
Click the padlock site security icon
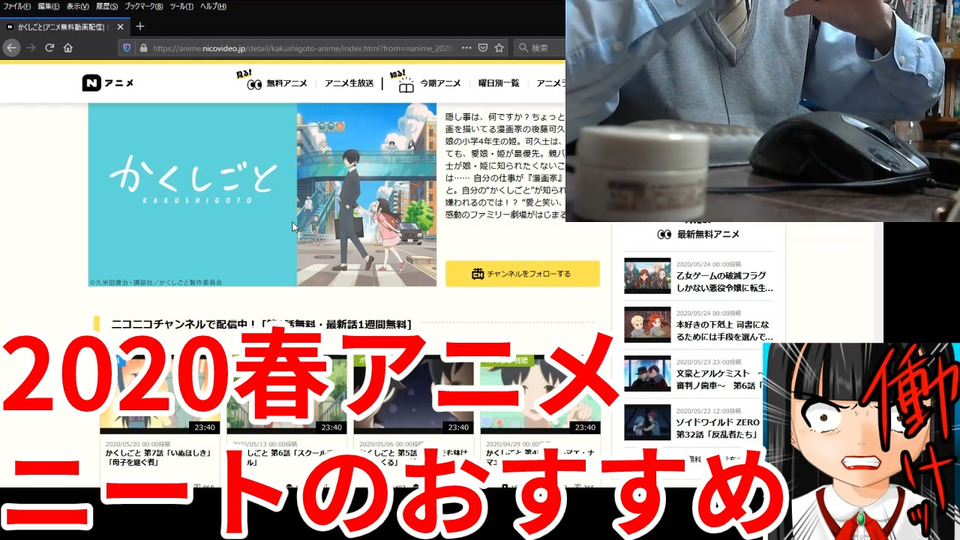143,48
